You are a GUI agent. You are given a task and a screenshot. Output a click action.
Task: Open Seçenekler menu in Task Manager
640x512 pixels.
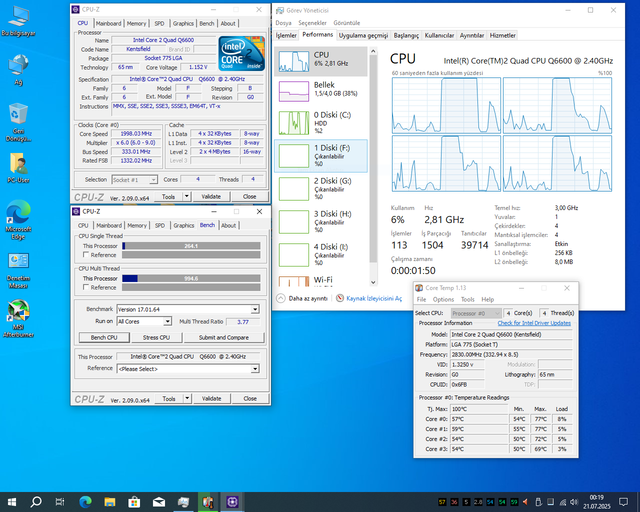click(x=312, y=23)
